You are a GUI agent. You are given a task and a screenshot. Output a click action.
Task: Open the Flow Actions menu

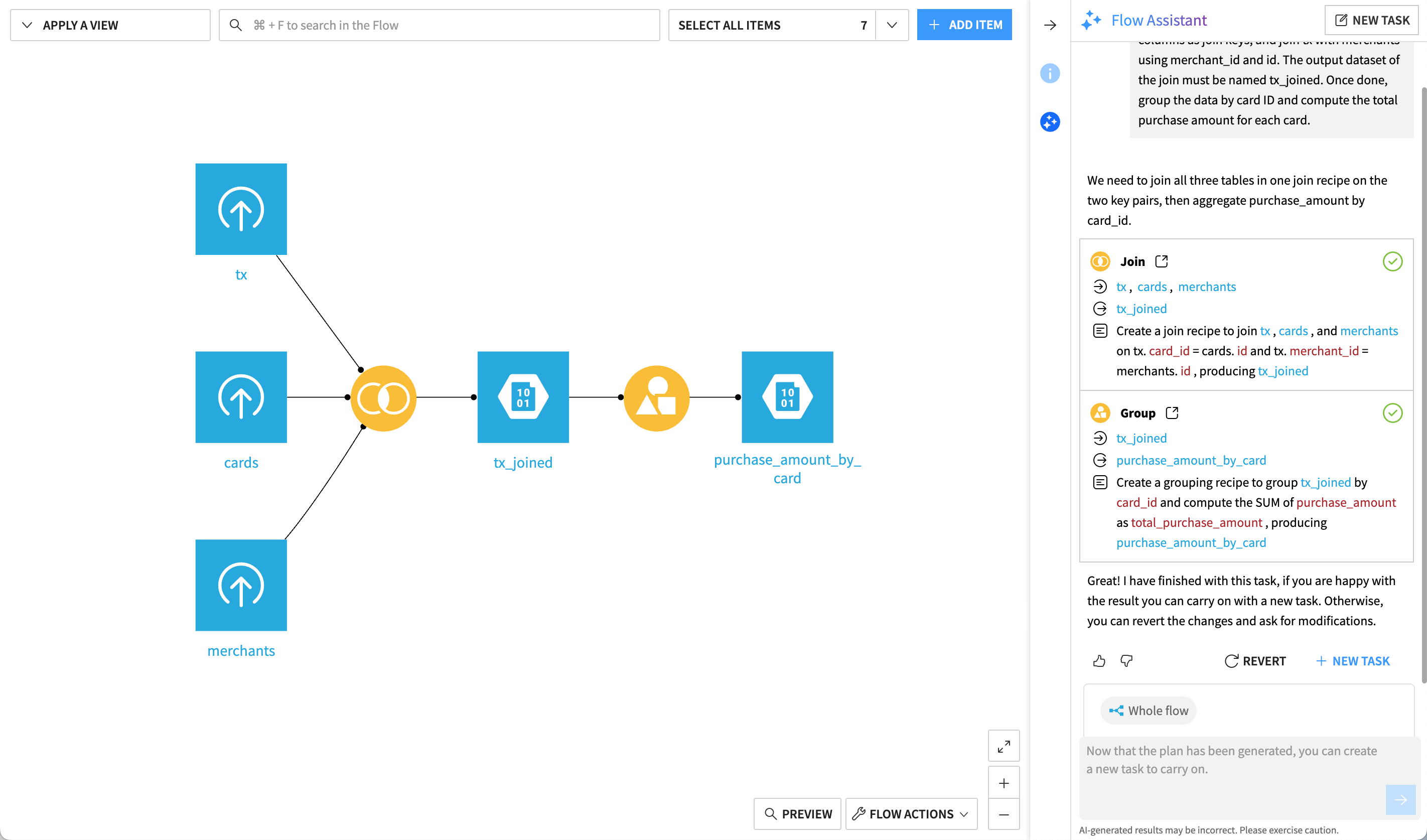point(911,813)
